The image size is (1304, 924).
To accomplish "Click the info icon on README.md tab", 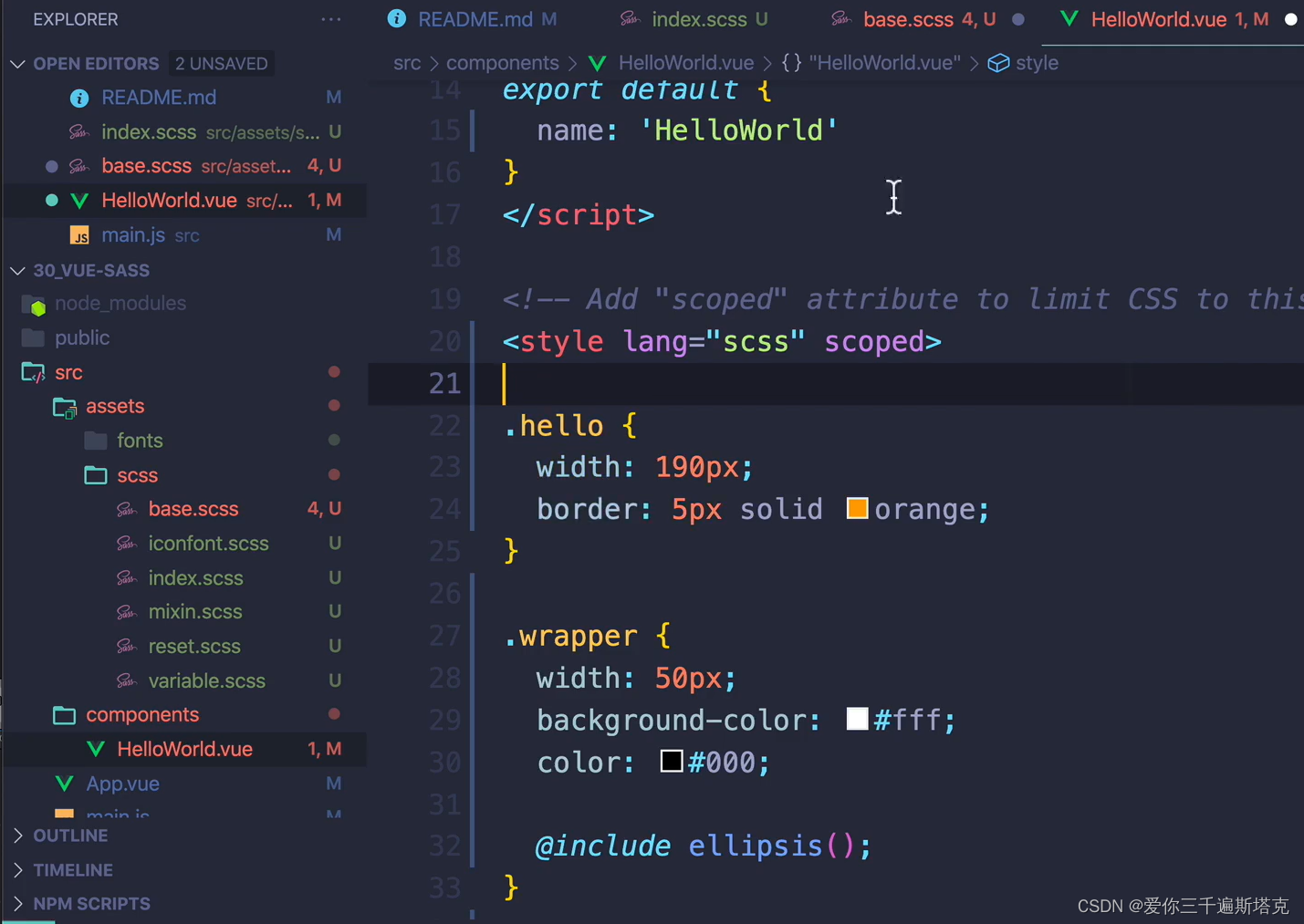I will click(396, 19).
